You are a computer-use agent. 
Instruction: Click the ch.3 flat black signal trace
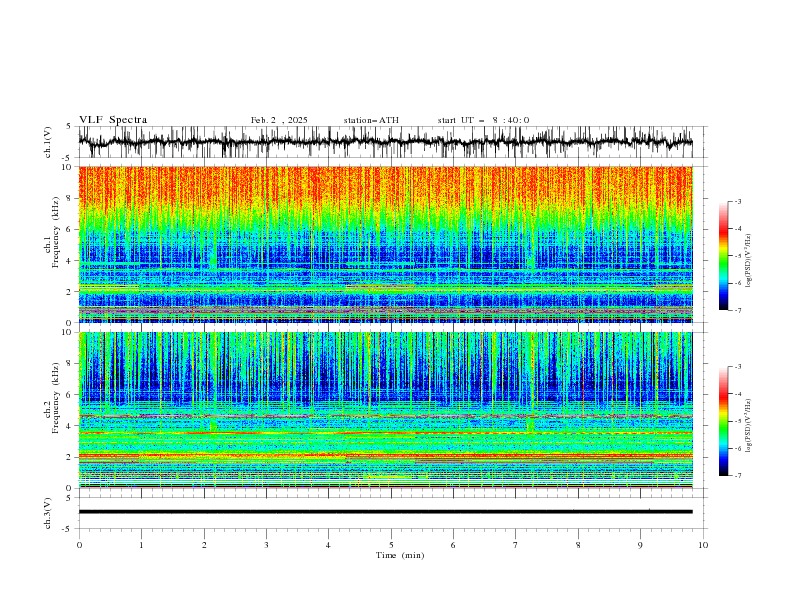[386, 512]
